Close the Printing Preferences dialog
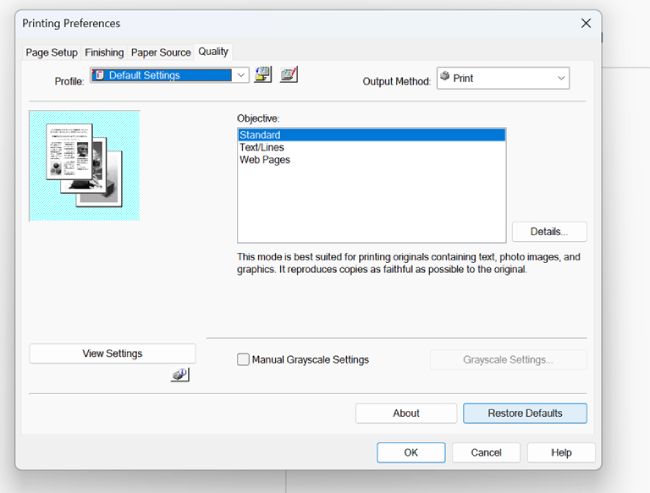Image resolution: width=650 pixels, height=493 pixels. [x=586, y=23]
